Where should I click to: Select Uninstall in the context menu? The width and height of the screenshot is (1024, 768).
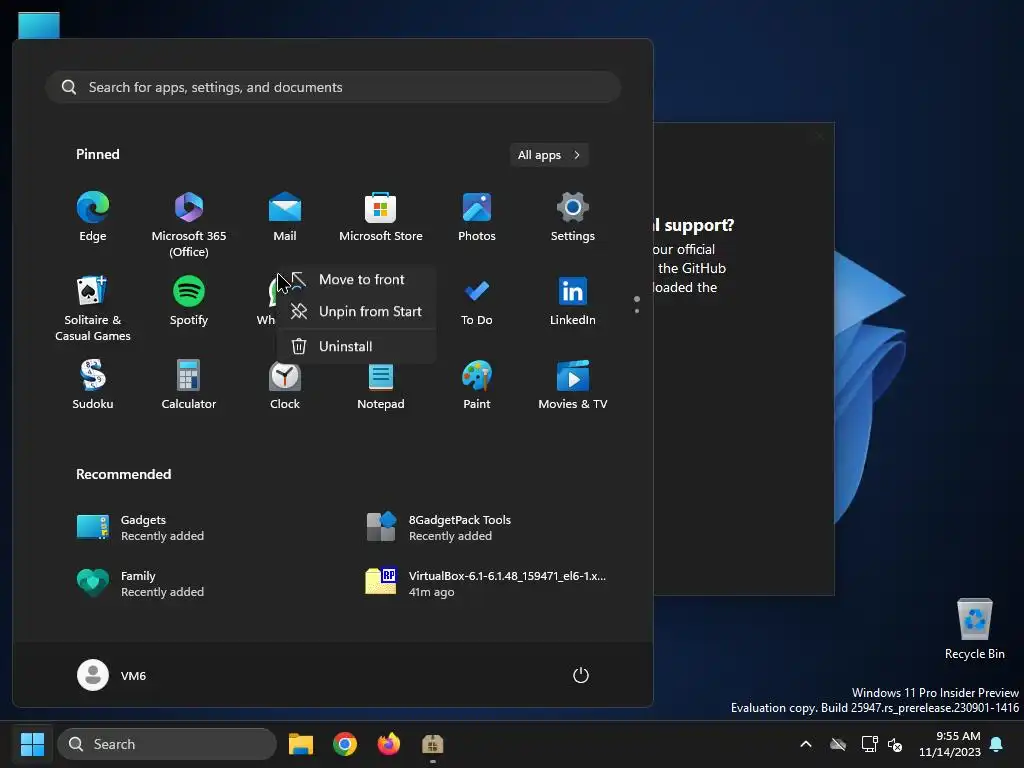point(357,347)
